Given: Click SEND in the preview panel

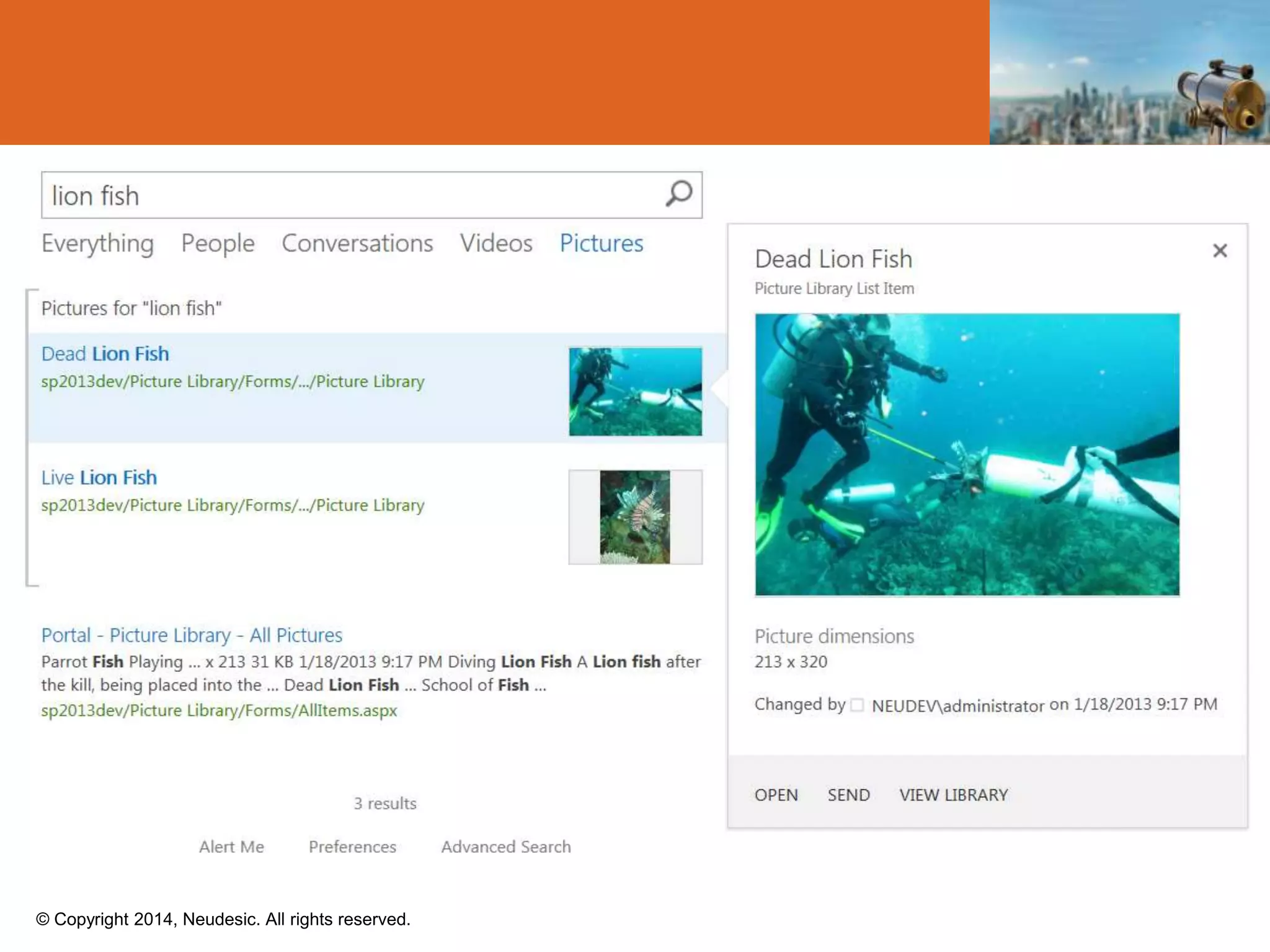Looking at the screenshot, I should [848, 795].
